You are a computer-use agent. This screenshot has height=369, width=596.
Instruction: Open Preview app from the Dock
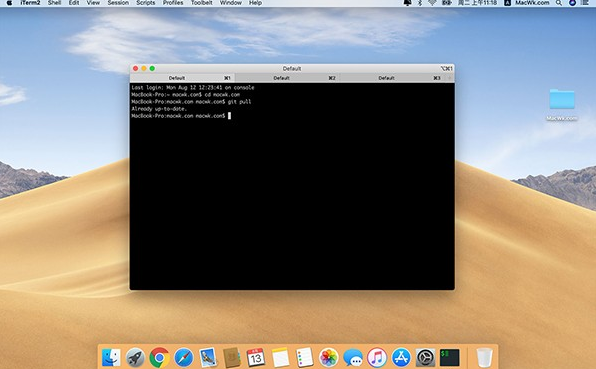pyautogui.click(x=208, y=358)
